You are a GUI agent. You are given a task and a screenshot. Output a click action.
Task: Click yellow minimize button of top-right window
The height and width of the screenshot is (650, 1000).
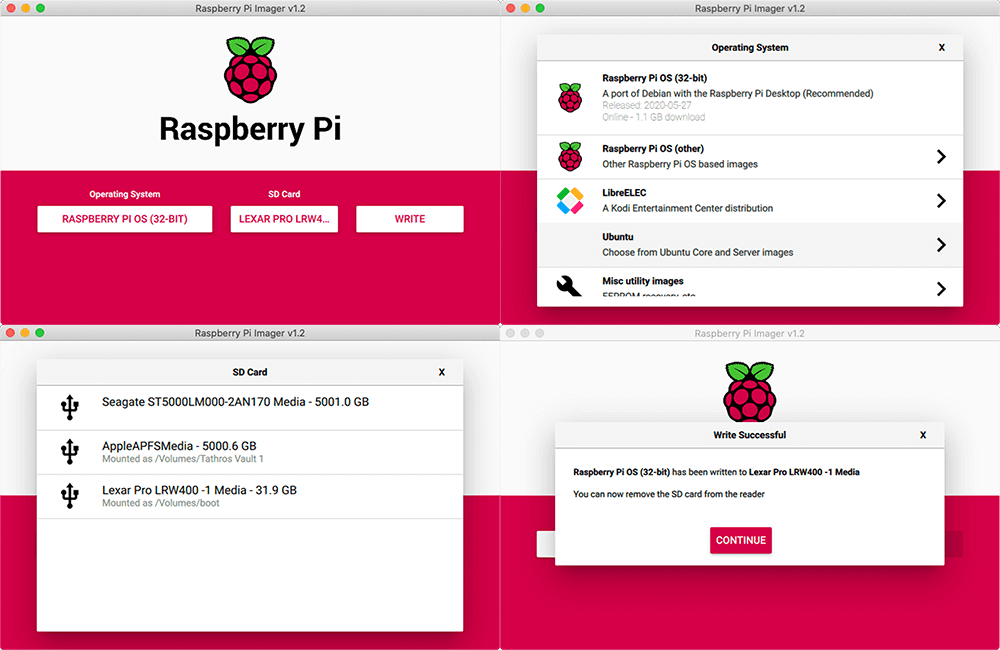pyautogui.click(x=525, y=8)
